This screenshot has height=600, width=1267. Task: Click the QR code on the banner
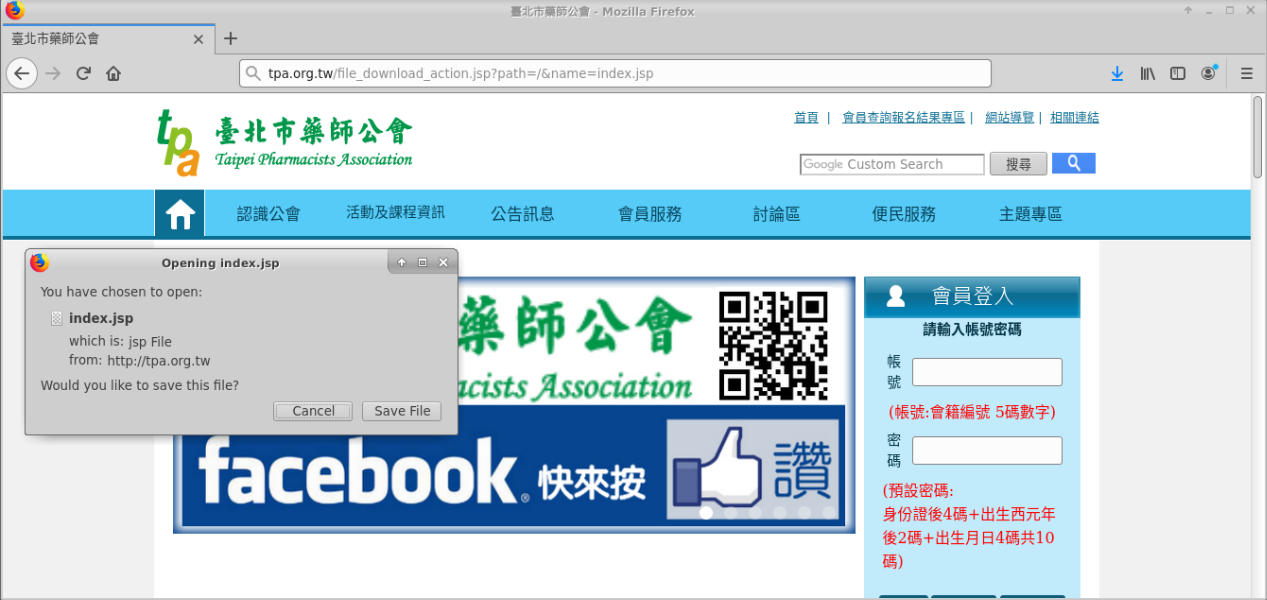tap(774, 347)
